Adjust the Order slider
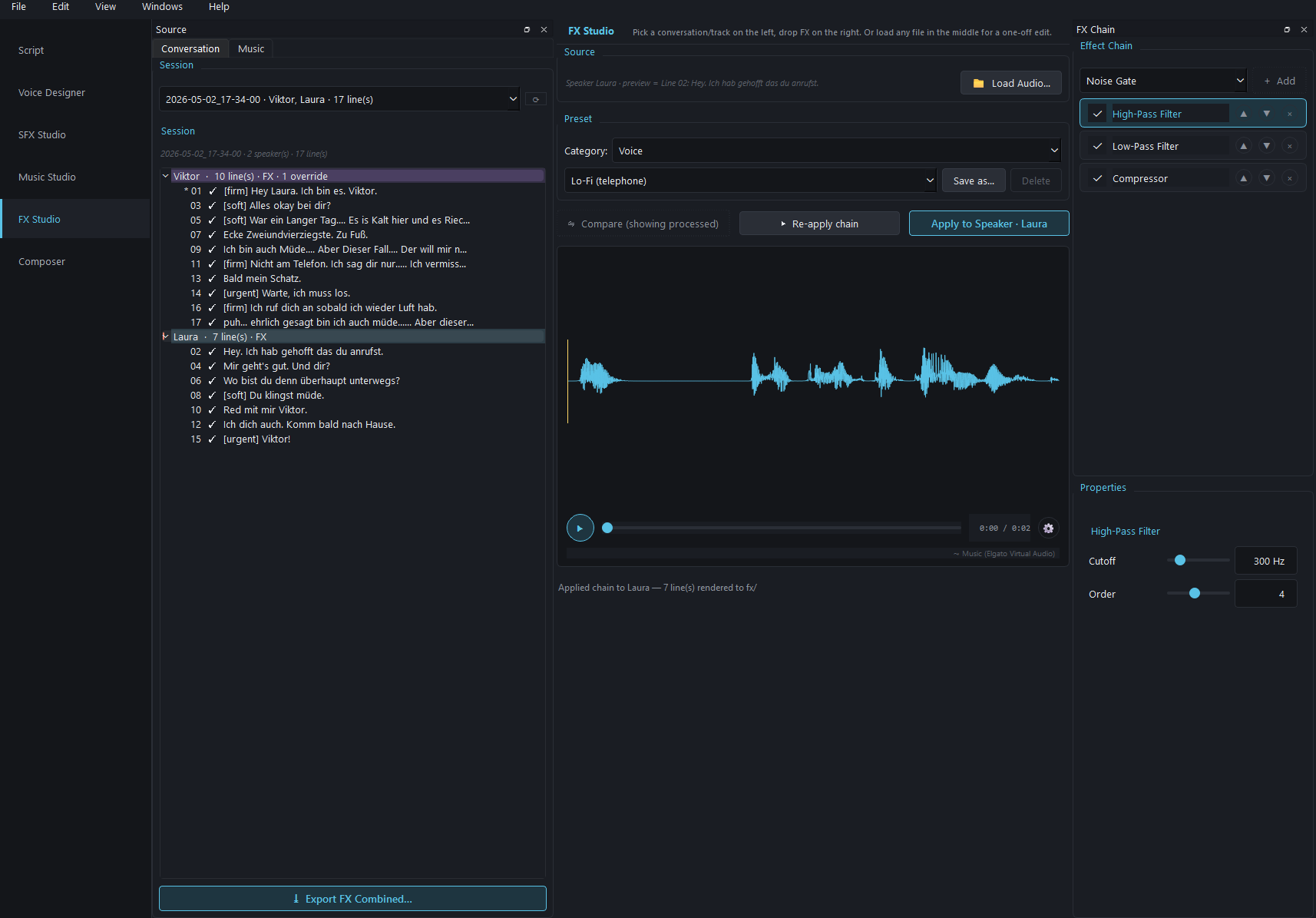 pyautogui.click(x=1198, y=593)
